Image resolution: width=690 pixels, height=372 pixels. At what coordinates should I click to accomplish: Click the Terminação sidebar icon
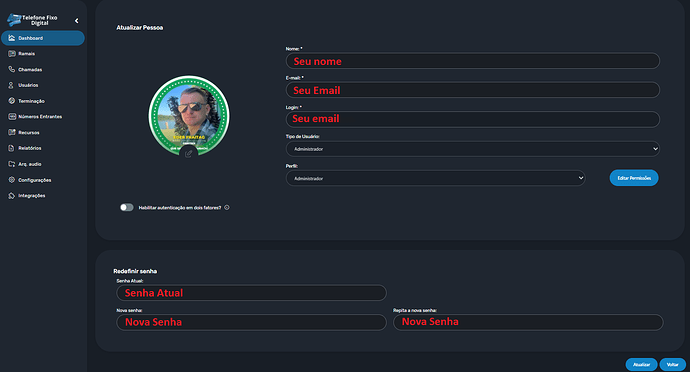[12, 101]
